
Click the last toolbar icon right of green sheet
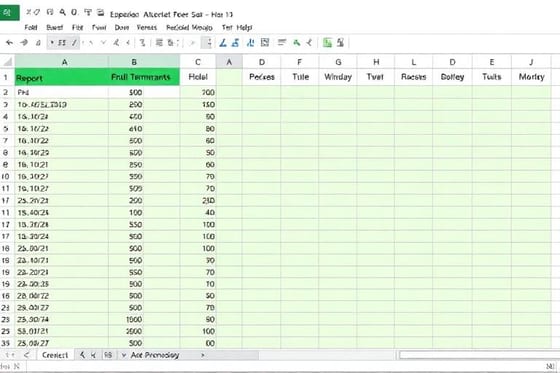[340, 43]
